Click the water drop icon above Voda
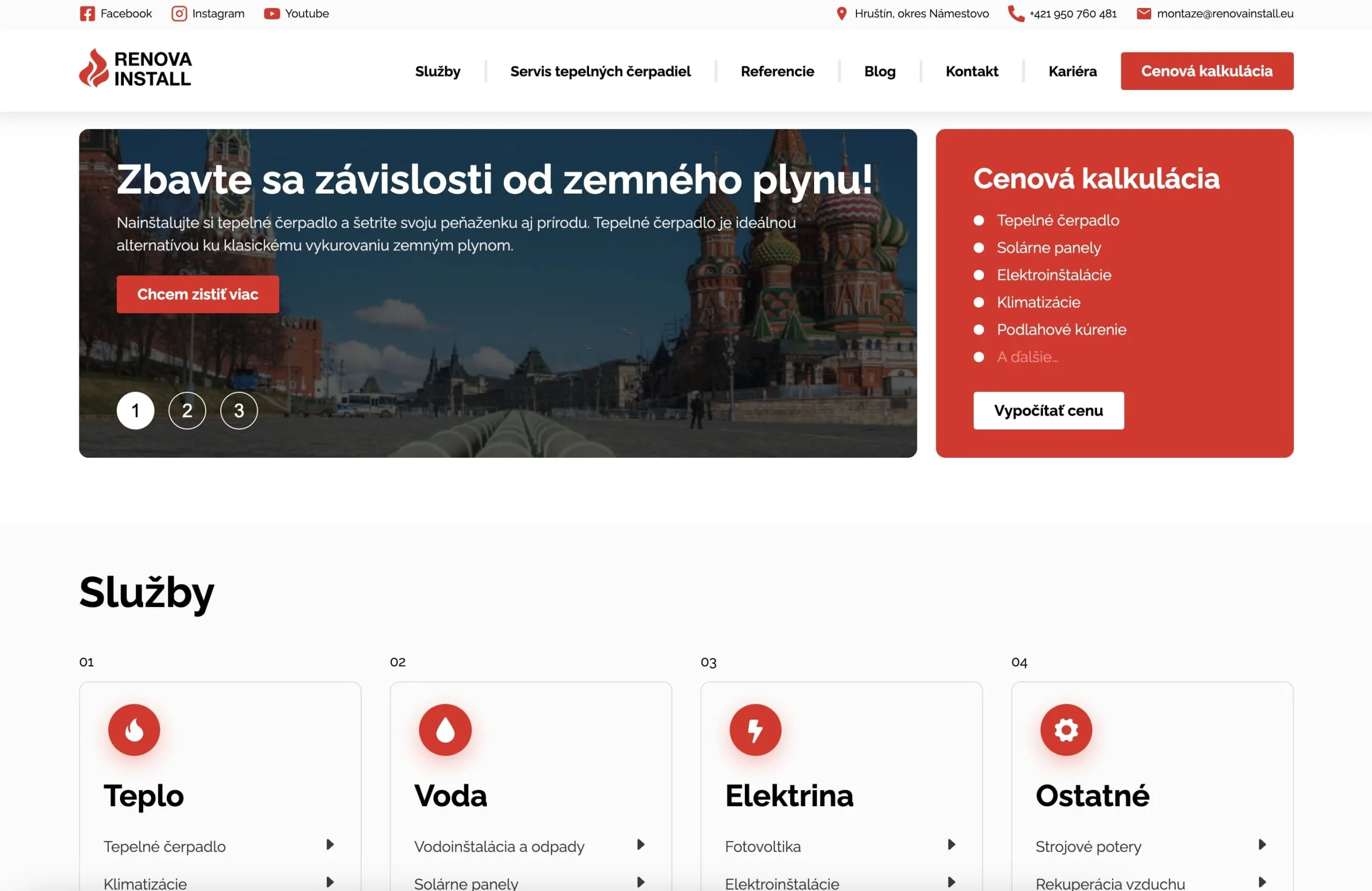 pos(445,730)
